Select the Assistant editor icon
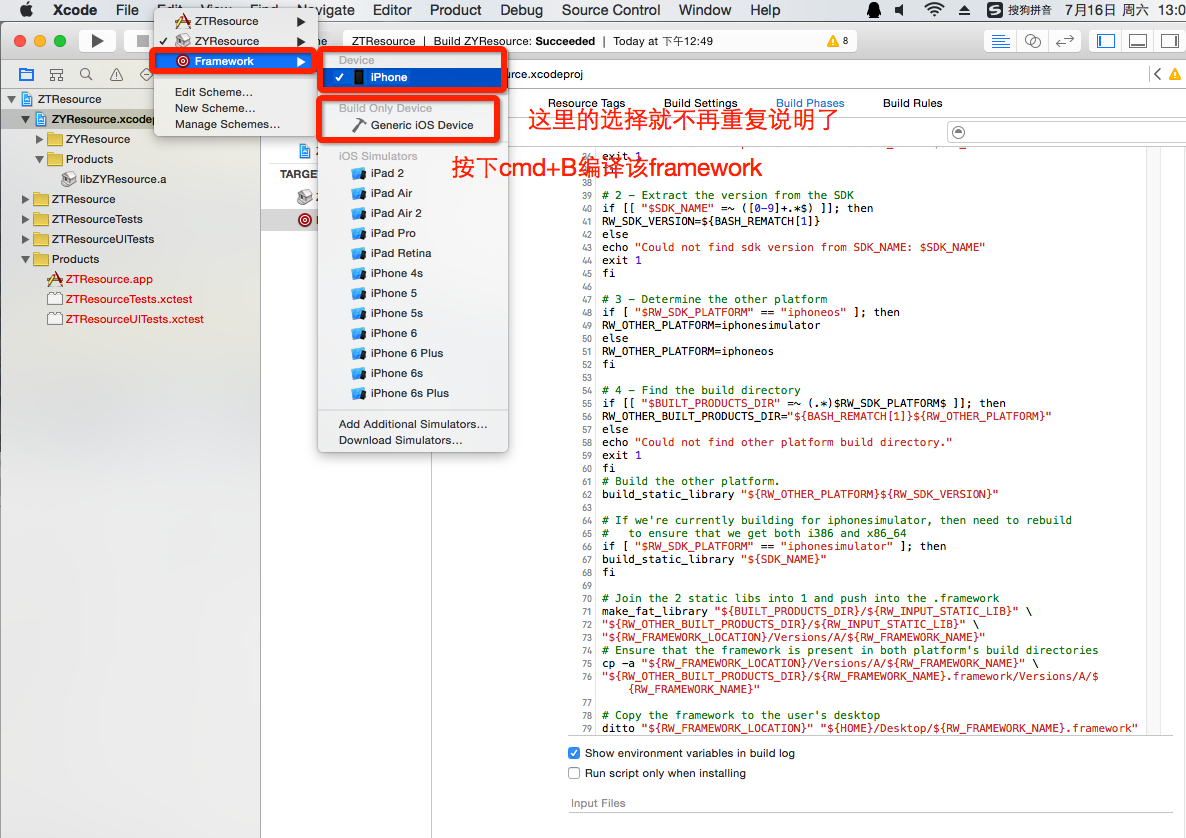Image resolution: width=1186 pixels, height=838 pixels. (x=1032, y=41)
